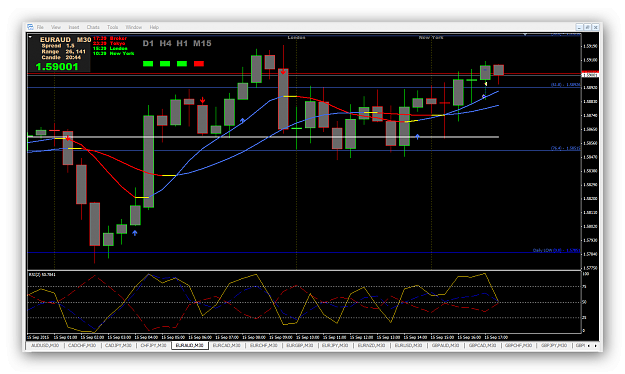
Task: Click the MetaTrader application icon in the menu bar
Action: click(30, 27)
